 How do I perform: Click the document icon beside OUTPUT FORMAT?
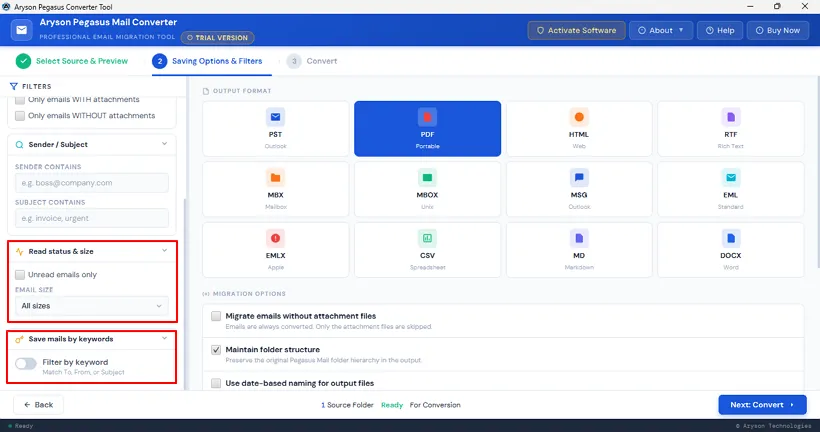(206, 91)
